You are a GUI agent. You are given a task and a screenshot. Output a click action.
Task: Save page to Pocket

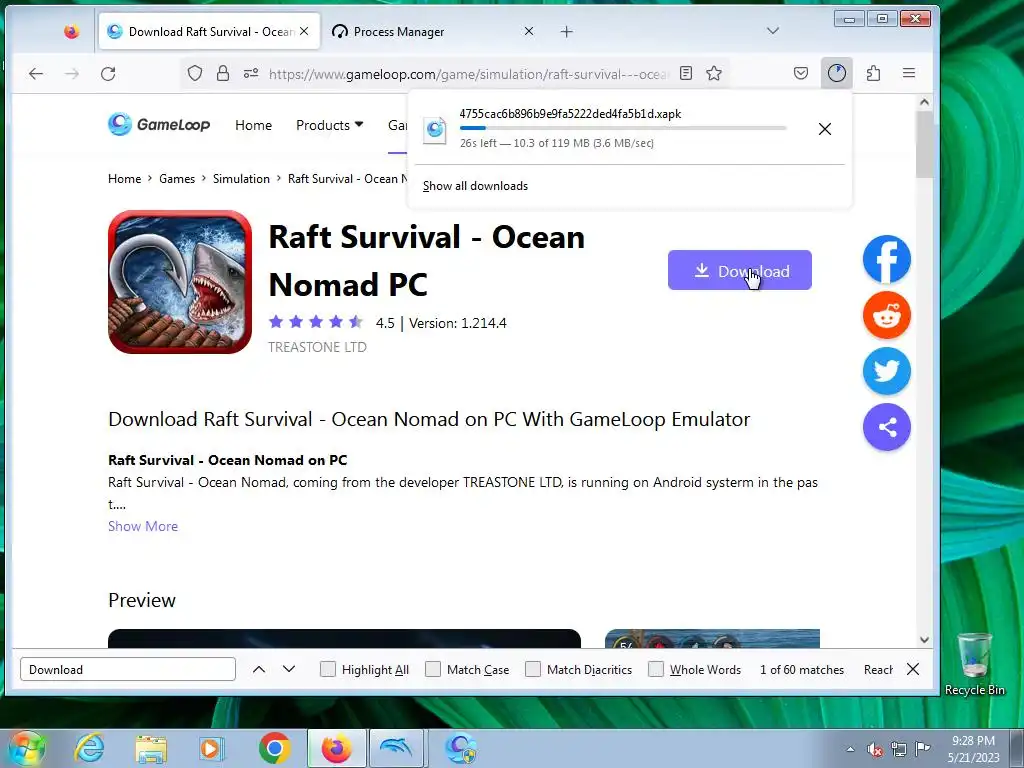[x=801, y=73]
